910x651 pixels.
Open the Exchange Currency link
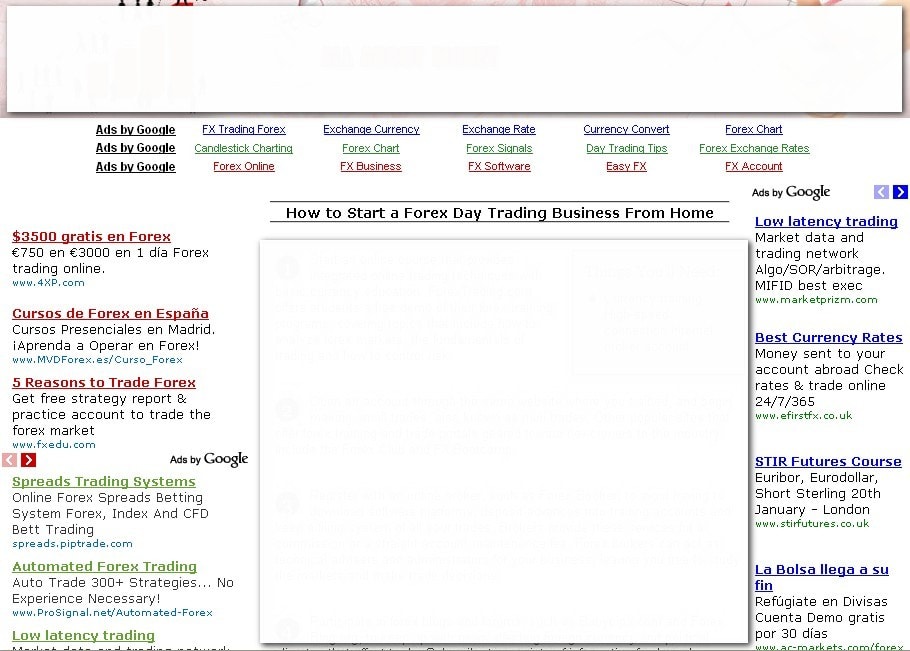(x=371, y=129)
